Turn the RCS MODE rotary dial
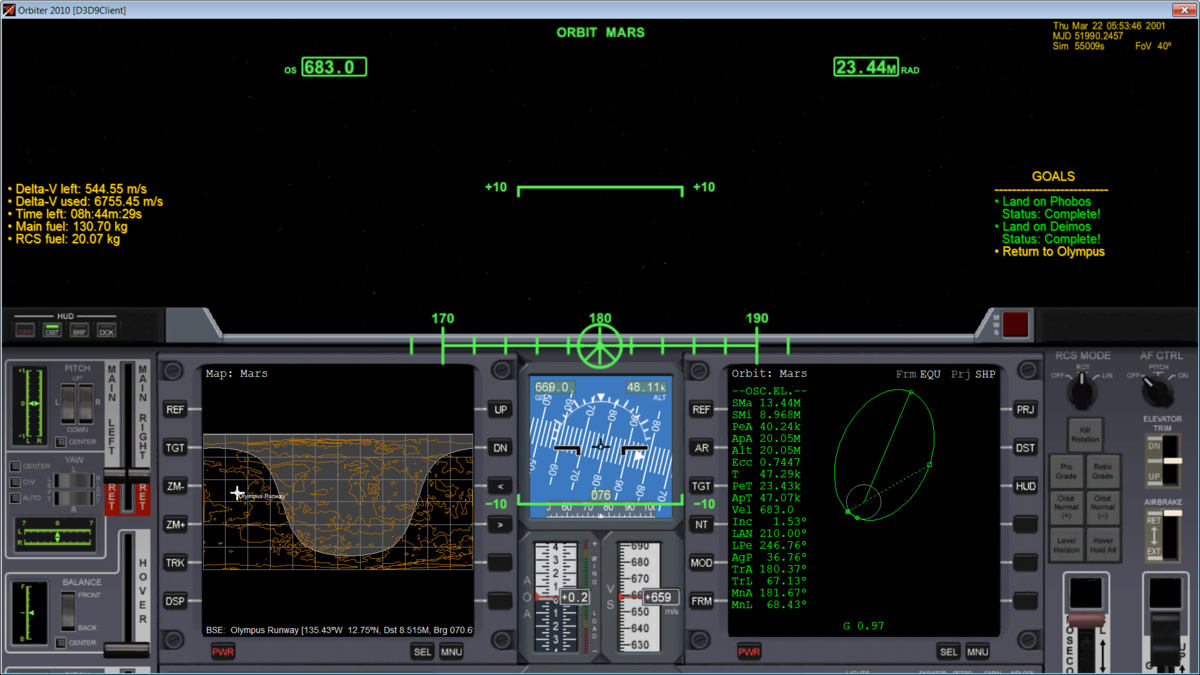The image size is (1200, 675). [x=1082, y=392]
